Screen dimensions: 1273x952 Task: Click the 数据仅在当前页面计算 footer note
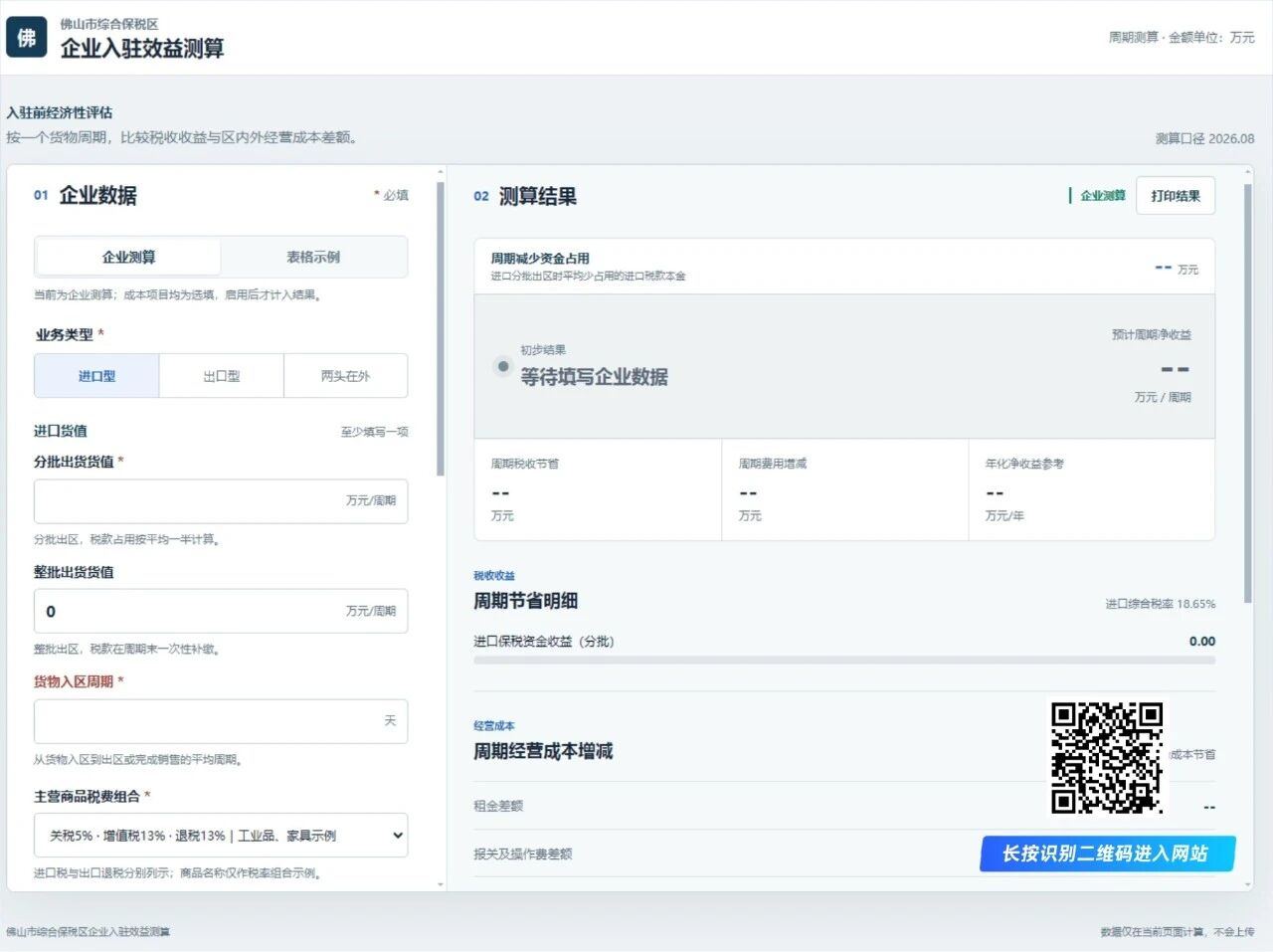point(1178,932)
